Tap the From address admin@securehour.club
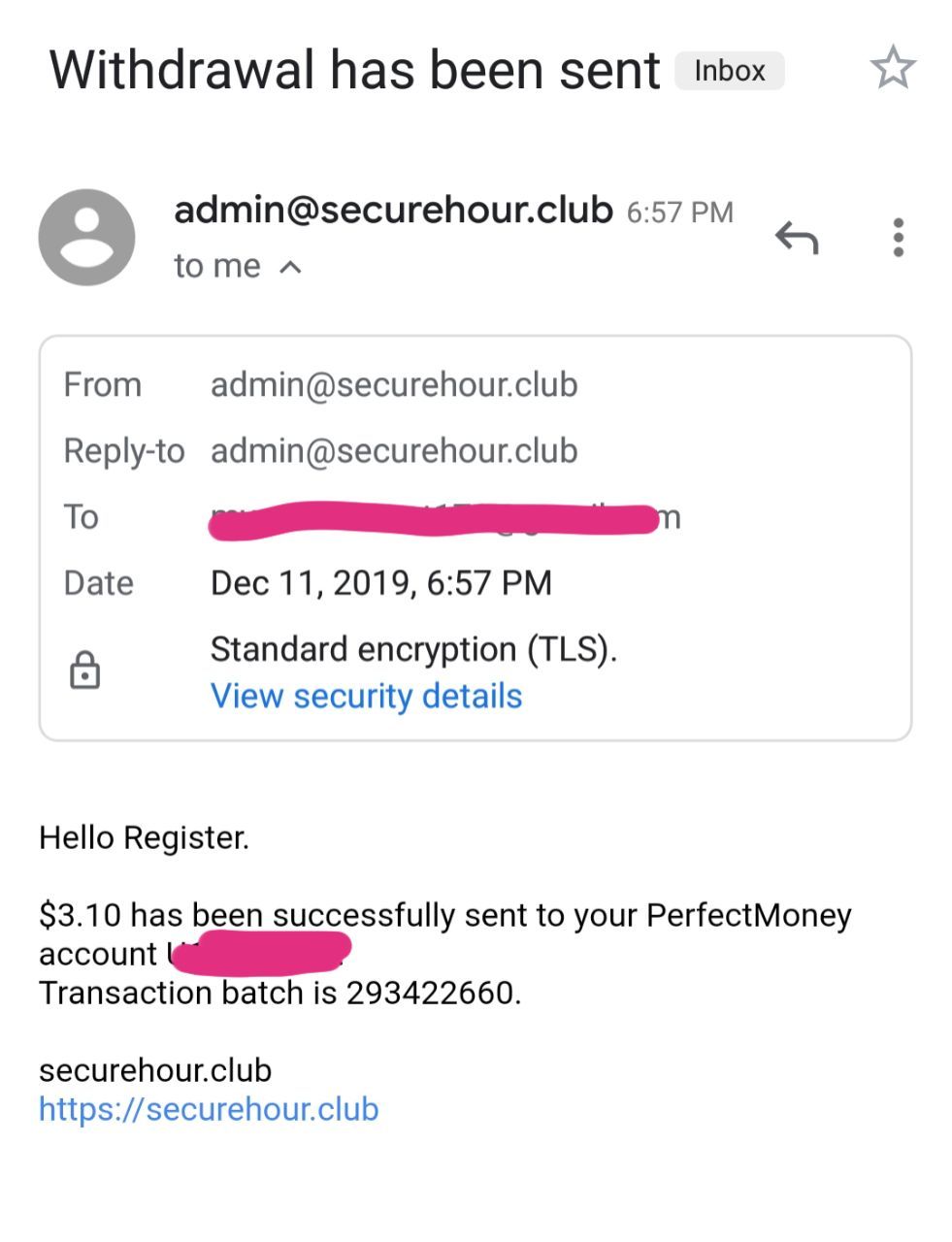This screenshot has height=1242, width=952. click(x=394, y=385)
